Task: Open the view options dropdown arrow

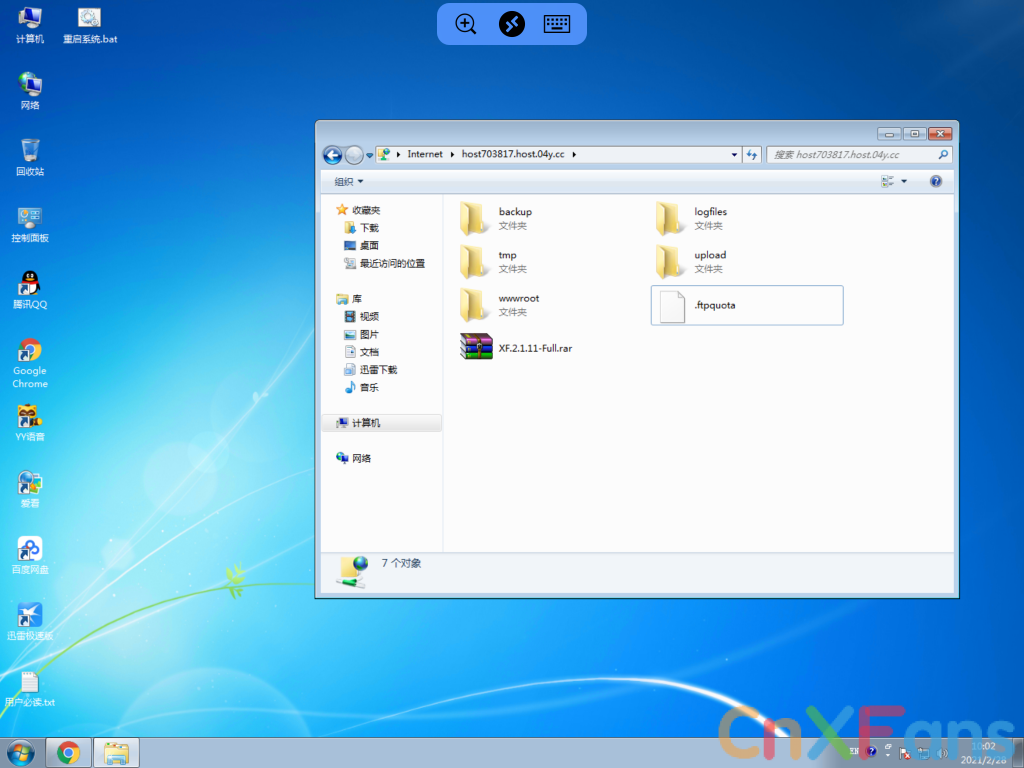Action: [x=904, y=181]
